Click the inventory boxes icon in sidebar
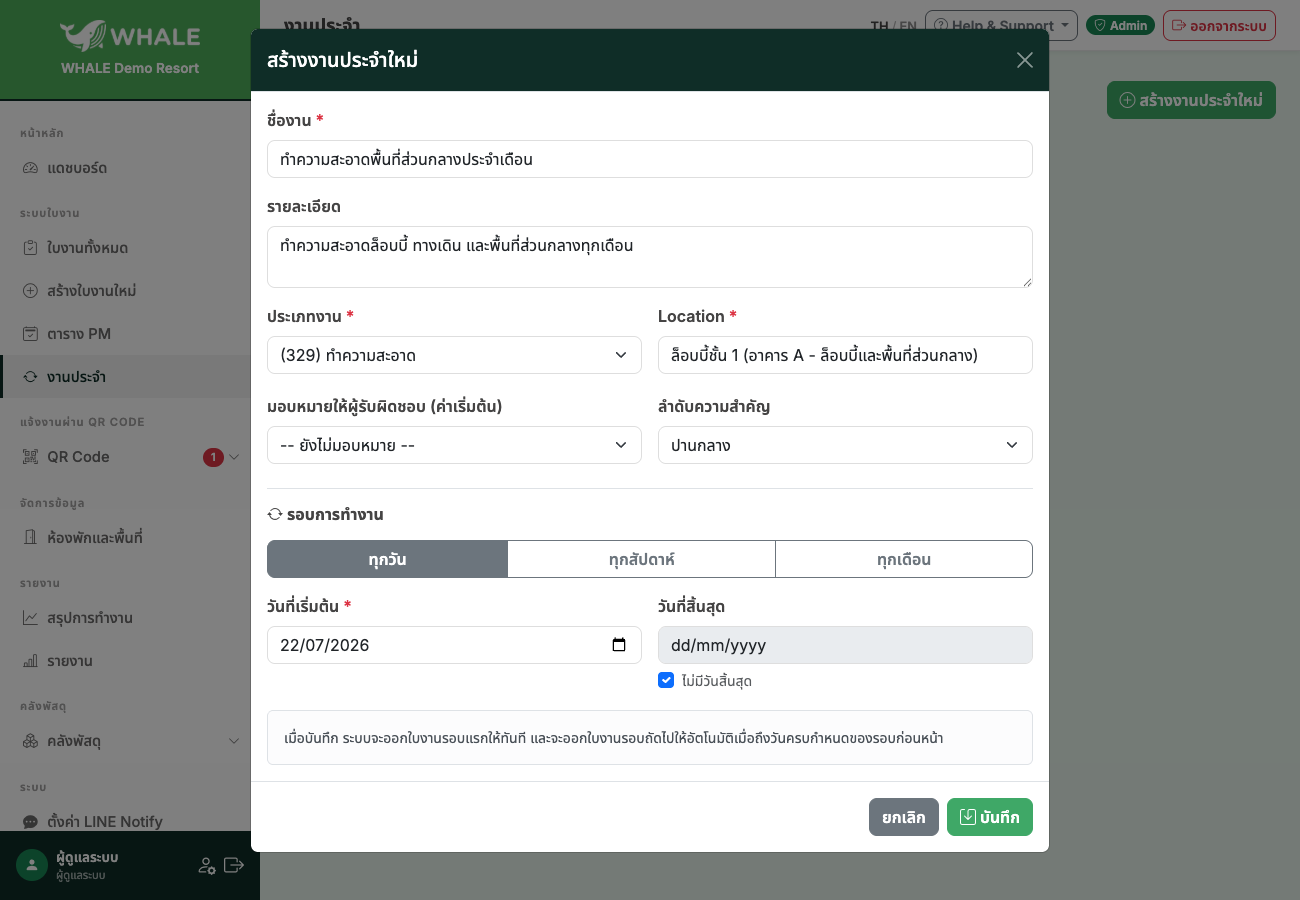The width and height of the screenshot is (1300, 900). [30, 741]
